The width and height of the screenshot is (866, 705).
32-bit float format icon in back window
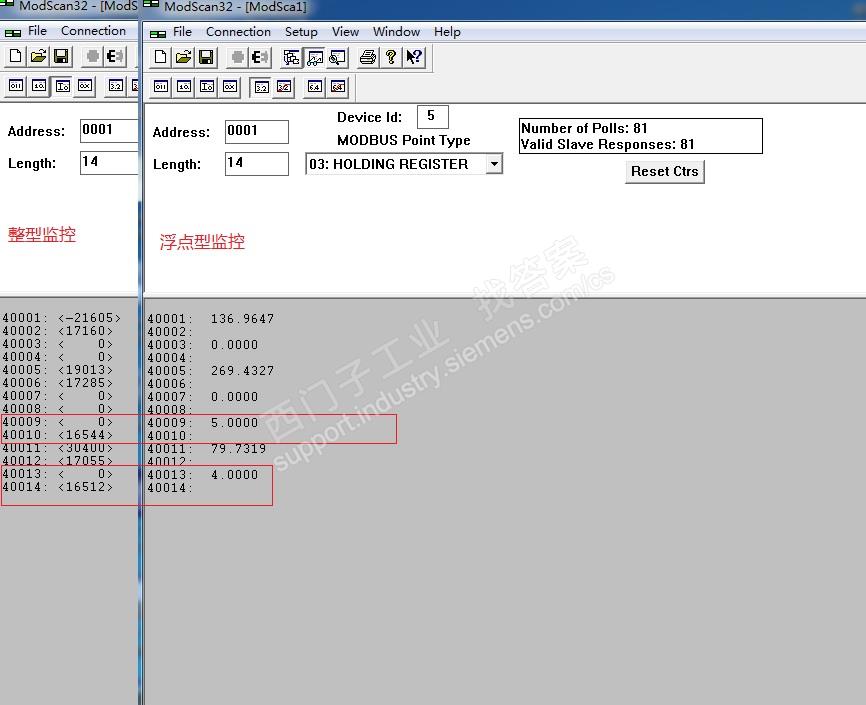coord(115,86)
